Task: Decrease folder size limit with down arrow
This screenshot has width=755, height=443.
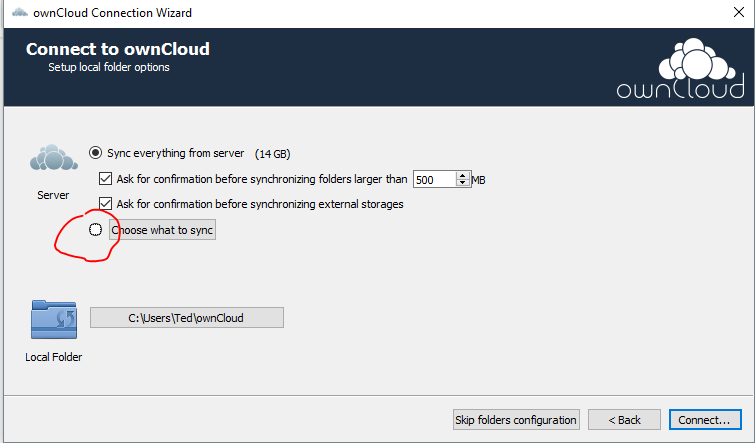Action: pyautogui.click(x=463, y=183)
